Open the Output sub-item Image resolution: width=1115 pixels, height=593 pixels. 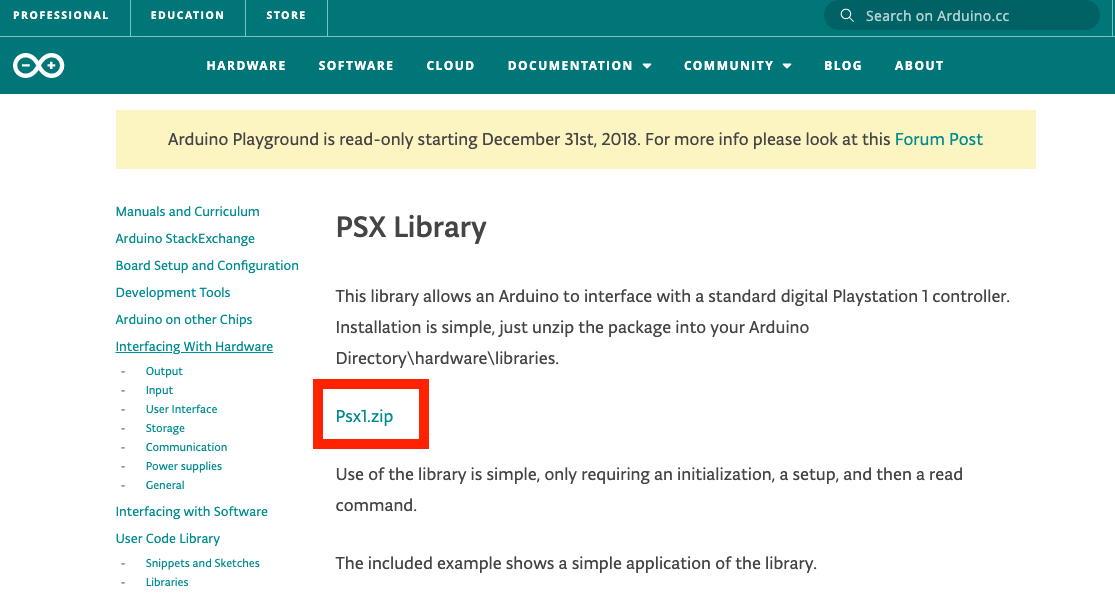pyautogui.click(x=164, y=371)
